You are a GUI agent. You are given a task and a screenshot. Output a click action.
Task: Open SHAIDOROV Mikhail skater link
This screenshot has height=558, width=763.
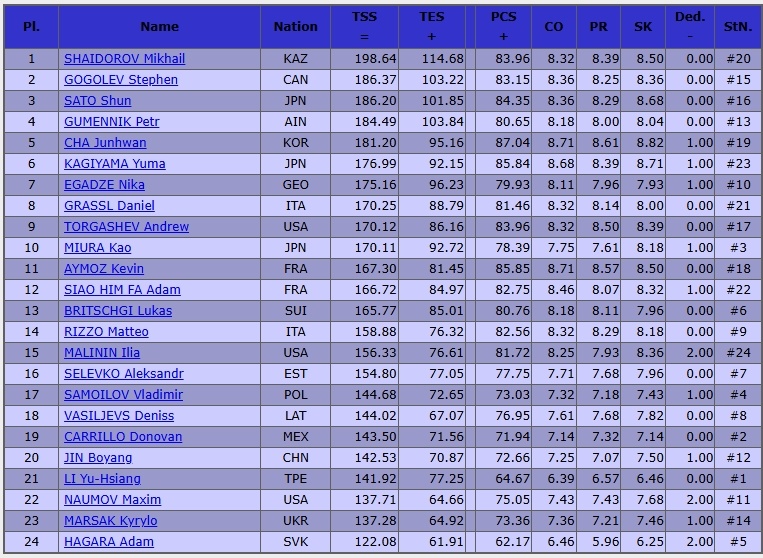click(125, 59)
